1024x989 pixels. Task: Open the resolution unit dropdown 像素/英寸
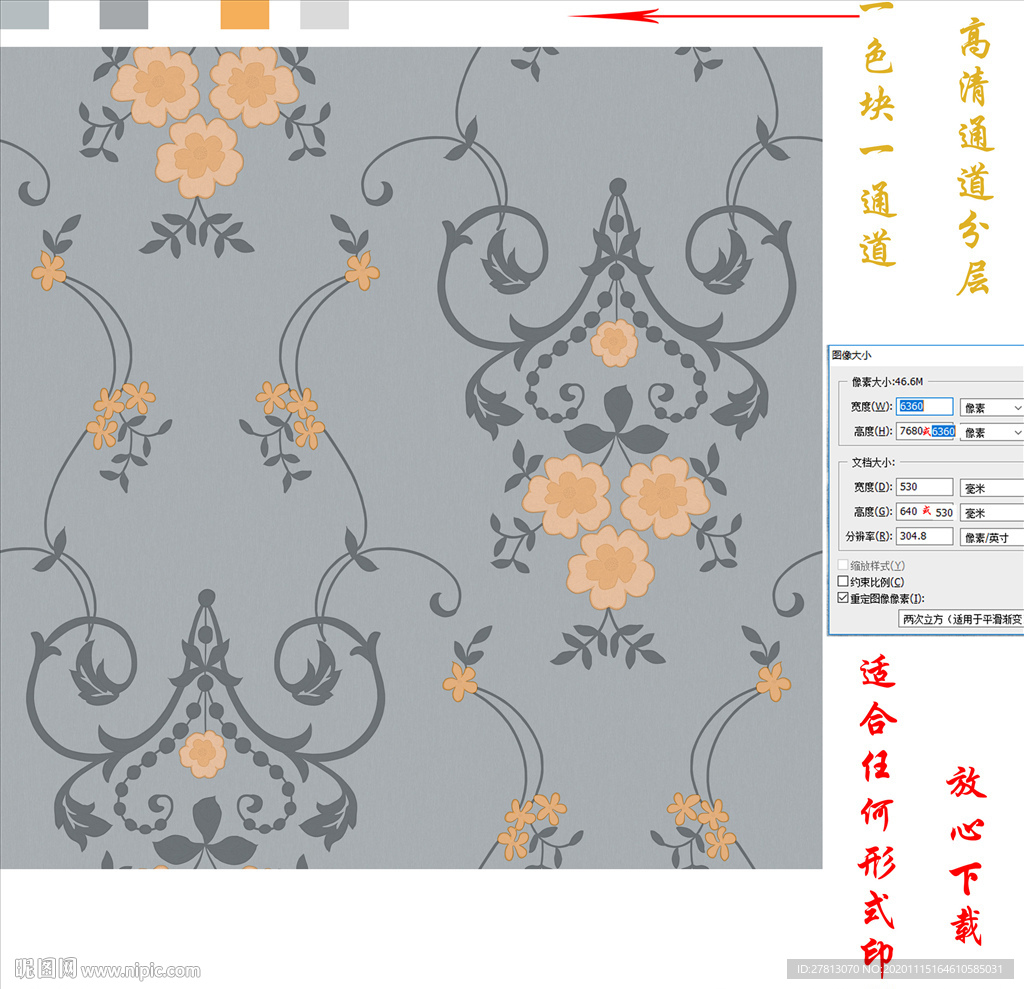[991, 537]
